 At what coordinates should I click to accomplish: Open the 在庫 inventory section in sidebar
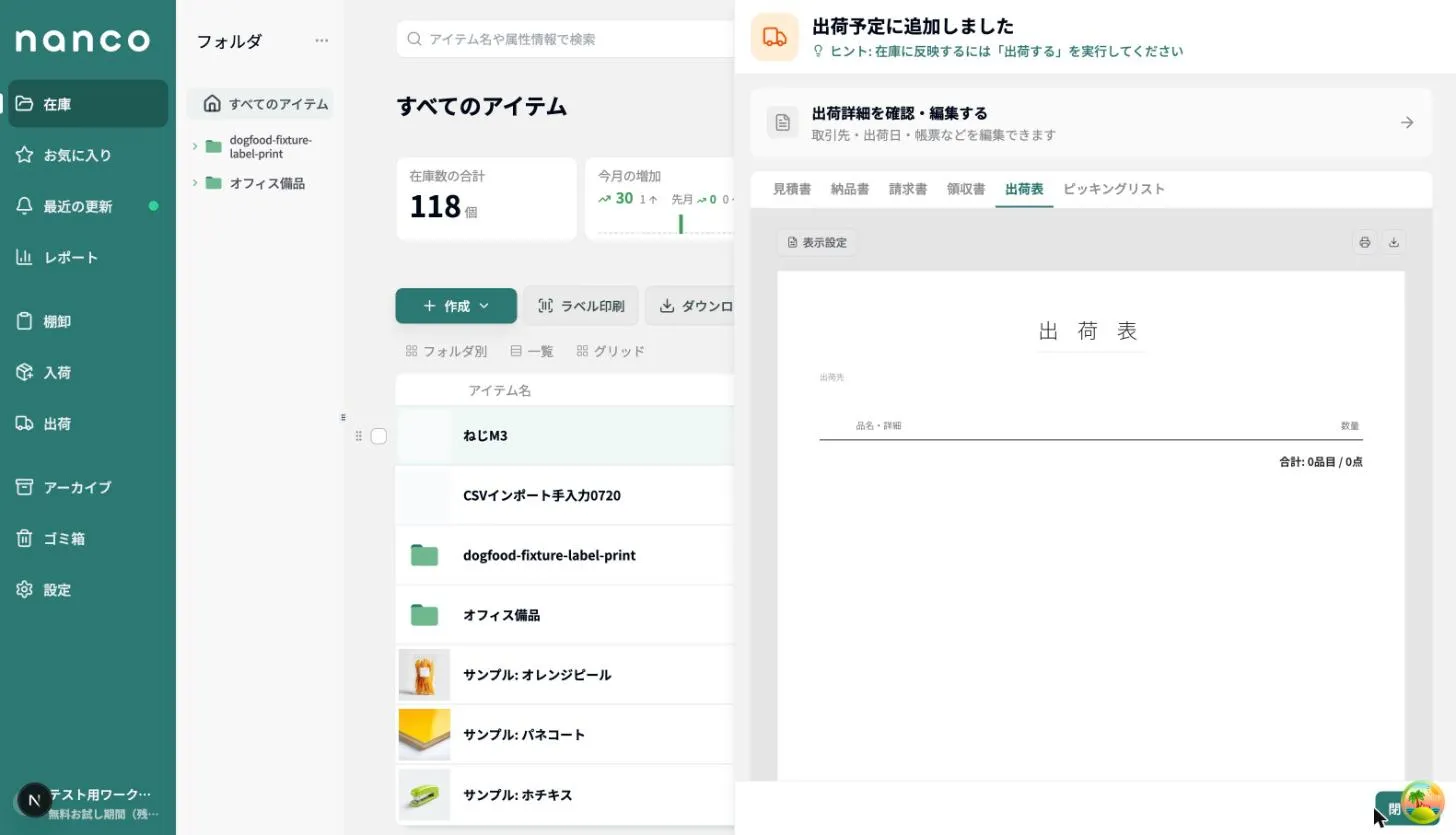coord(88,104)
